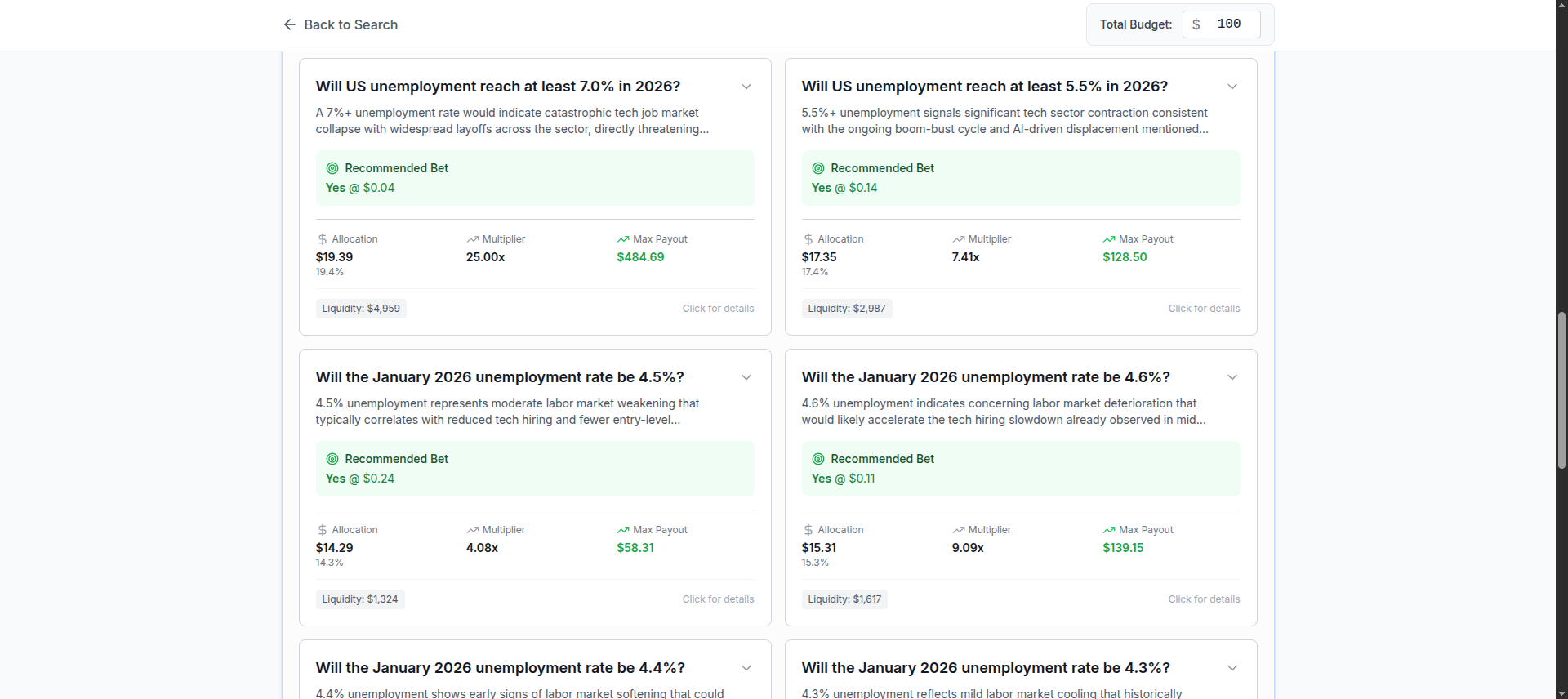Expand the January 4.4% unemployment card
The height and width of the screenshot is (699, 1568).
746,668
